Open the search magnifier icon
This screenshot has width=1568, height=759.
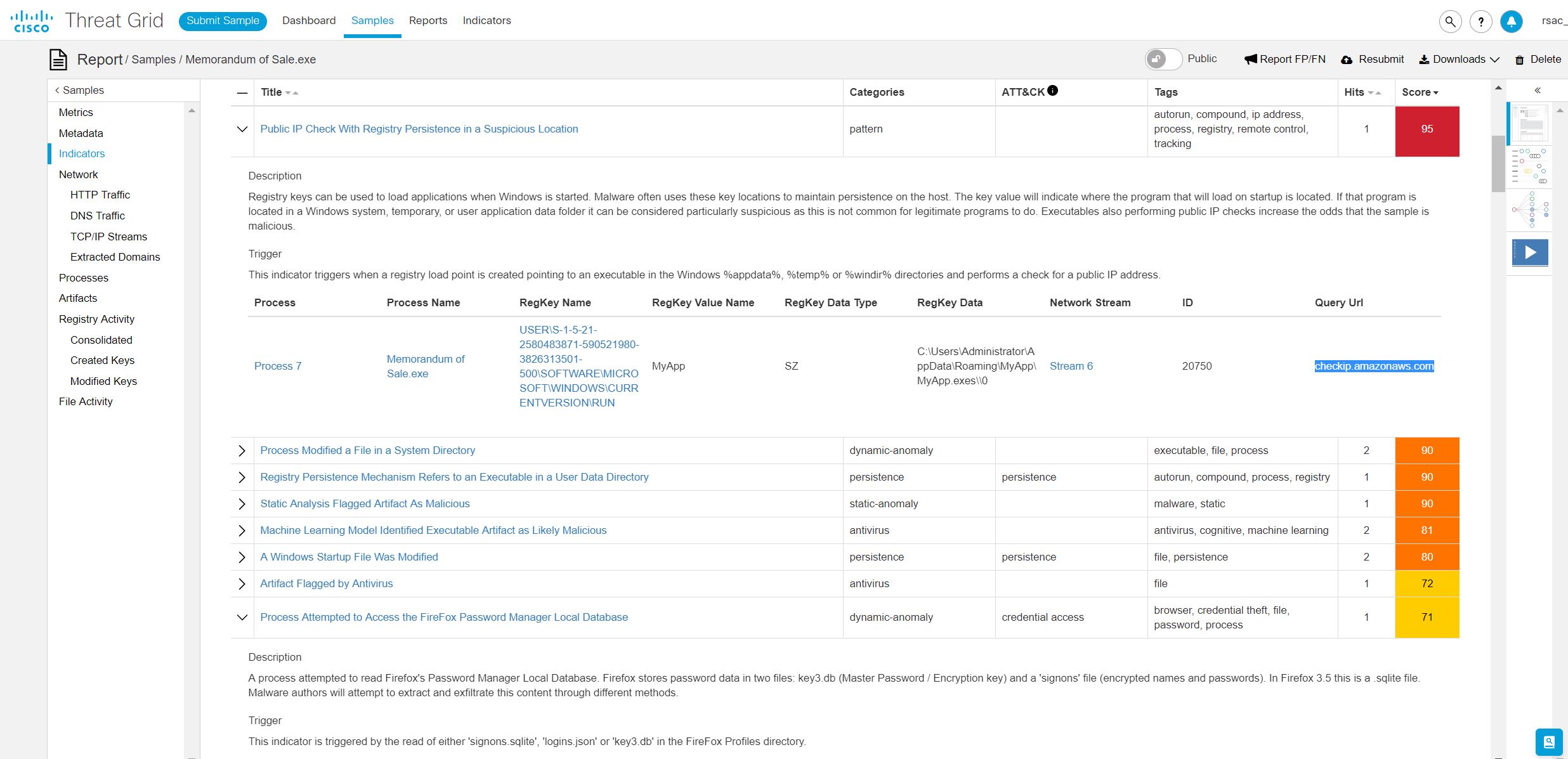1450,21
